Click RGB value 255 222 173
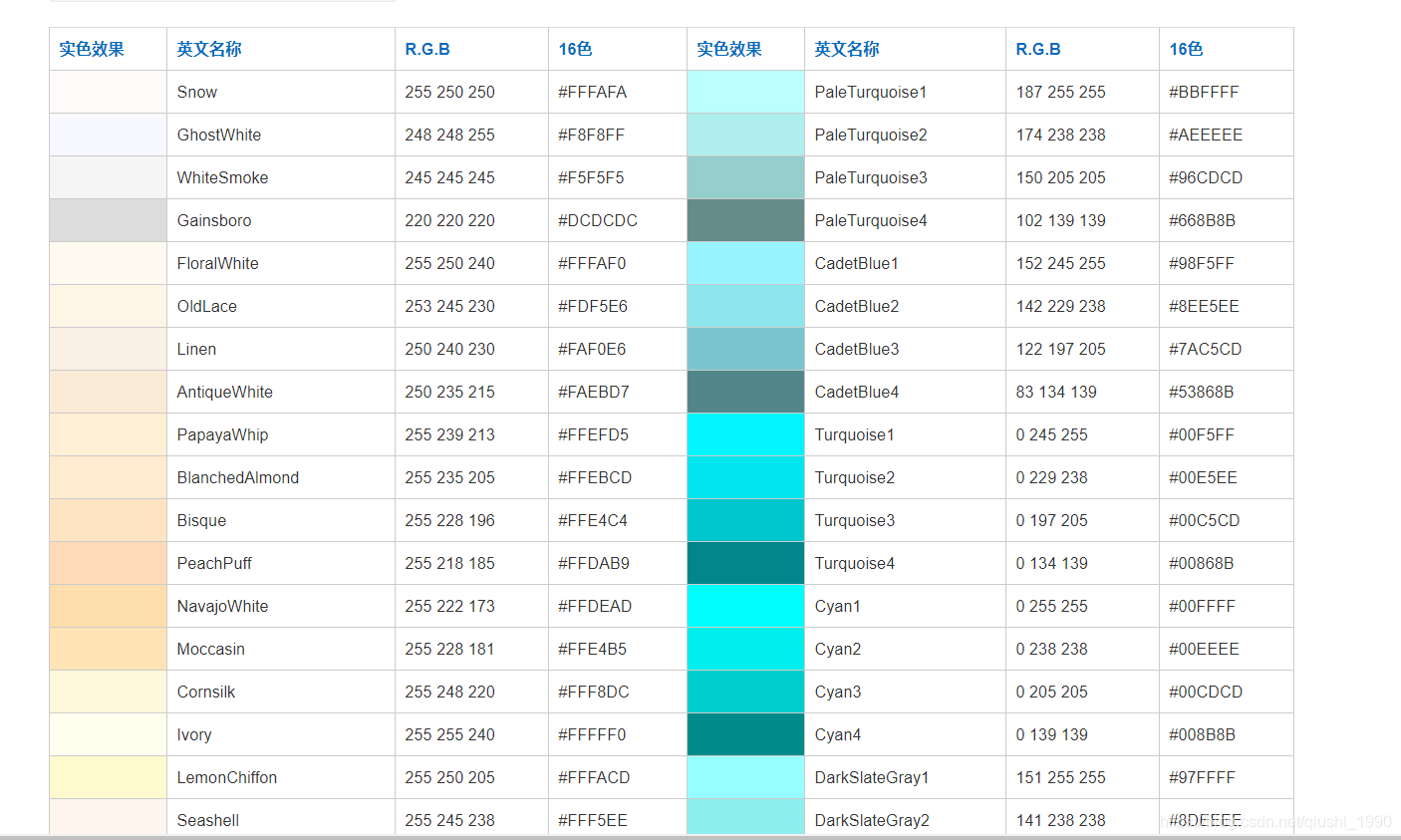Image resolution: width=1401 pixels, height=840 pixels. [x=449, y=606]
